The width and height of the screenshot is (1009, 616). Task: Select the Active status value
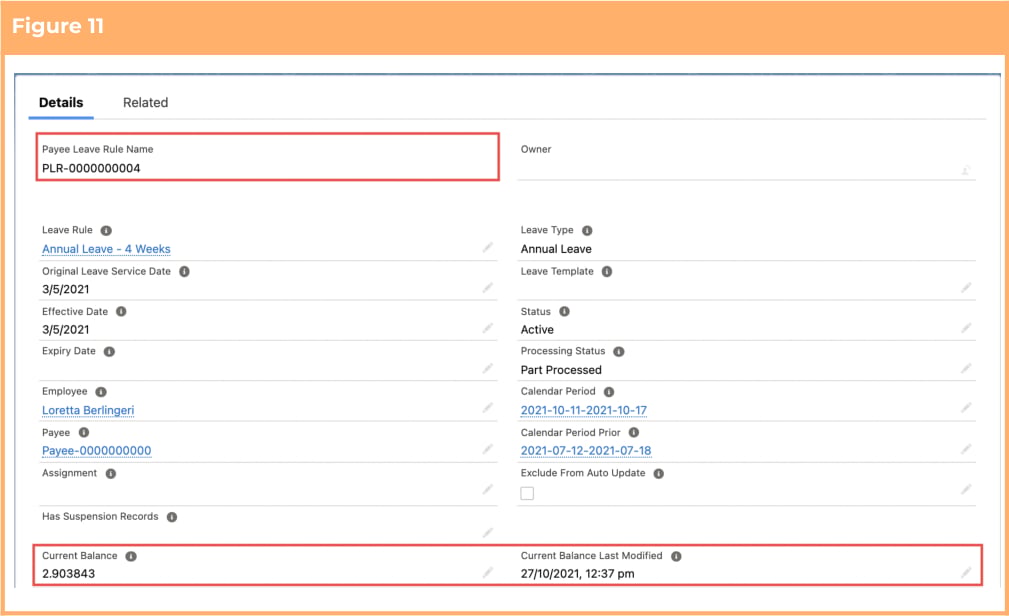click(x=537, y=330)
